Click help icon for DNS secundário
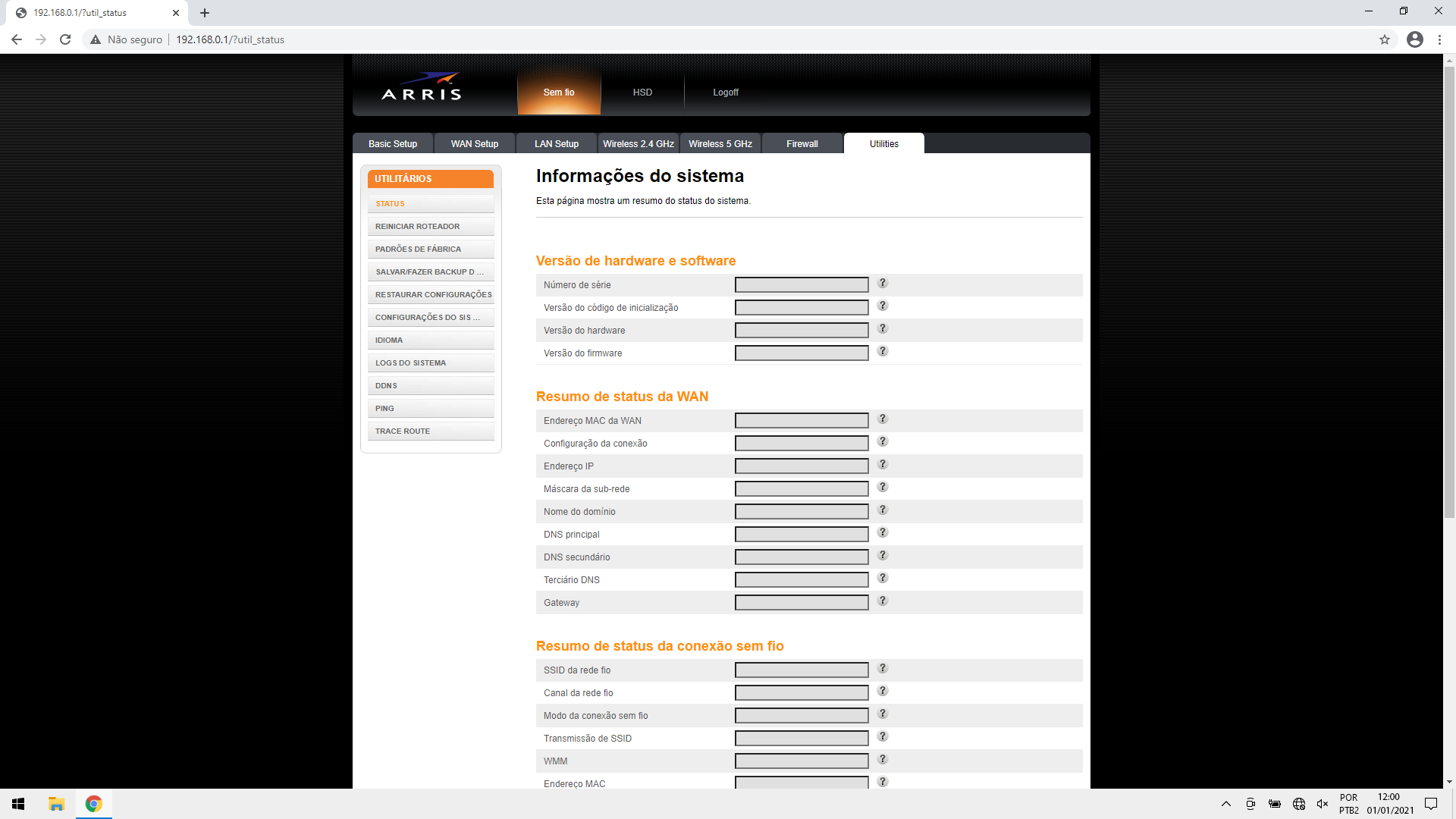This screenshot has width=1456, height=819. [x=883, y=555]
